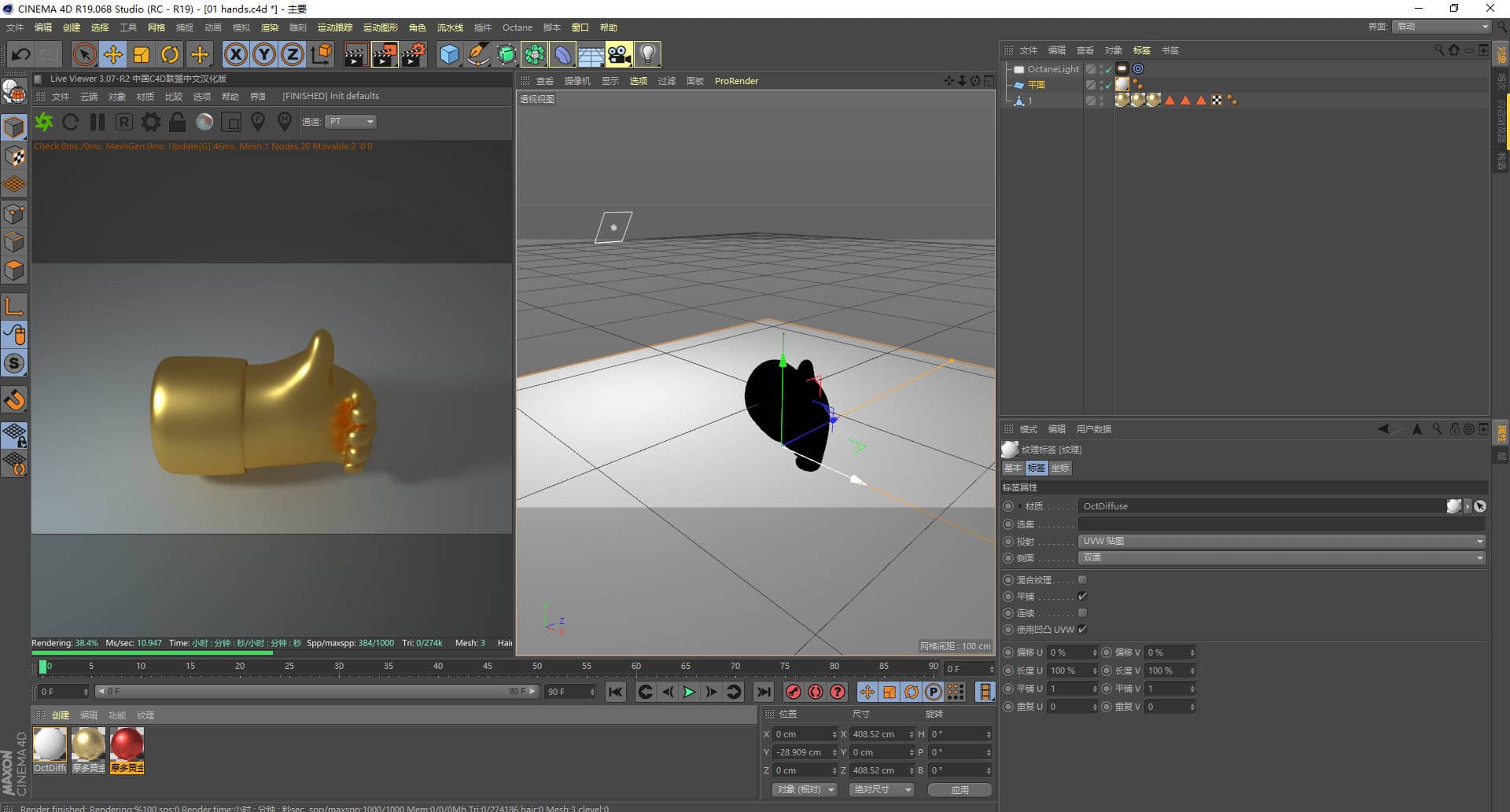
Task: Render the current view clapperboard icon
Action: [355, 54]
